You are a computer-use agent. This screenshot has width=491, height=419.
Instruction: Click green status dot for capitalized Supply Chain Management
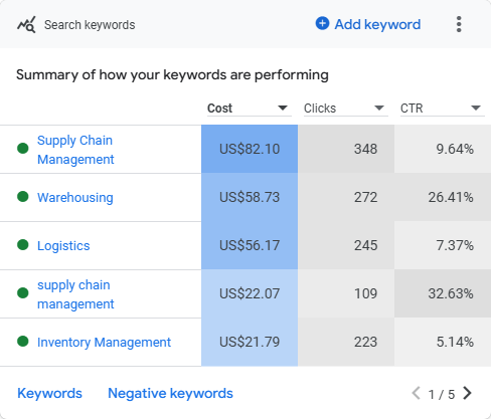point(23,148)
